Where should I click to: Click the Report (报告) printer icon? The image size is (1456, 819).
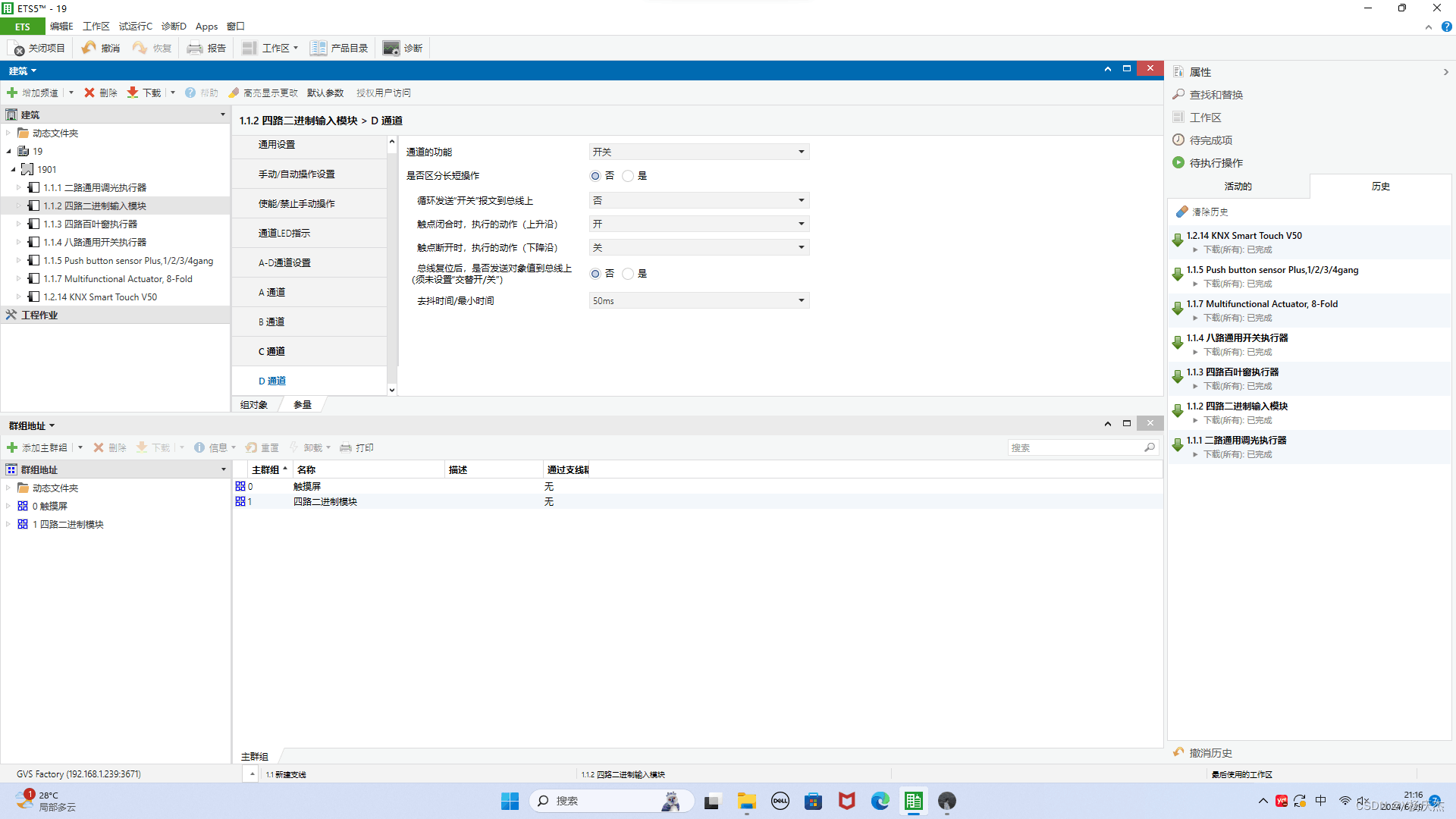tap(195, 48)
